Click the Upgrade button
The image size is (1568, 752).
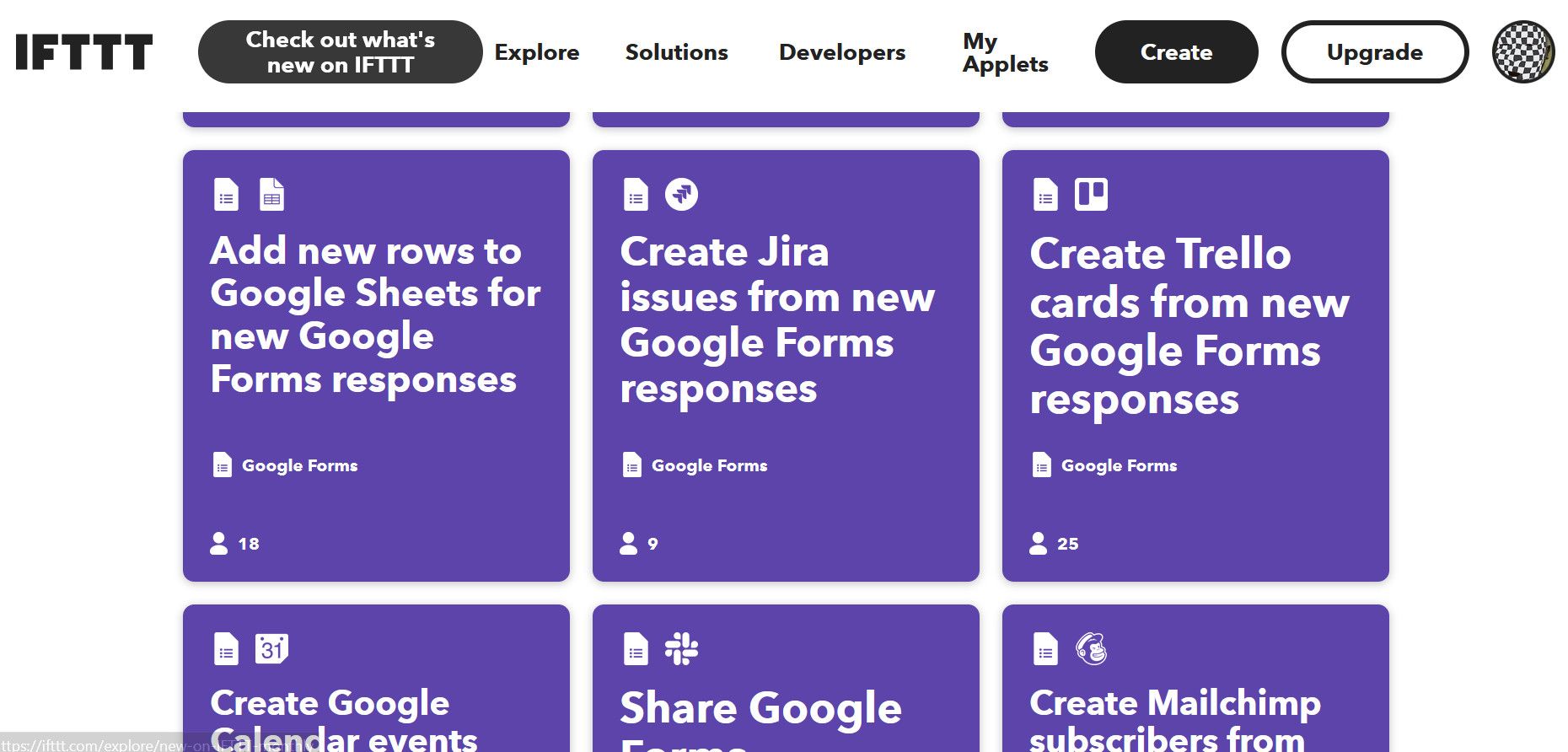click(1374, 52)
